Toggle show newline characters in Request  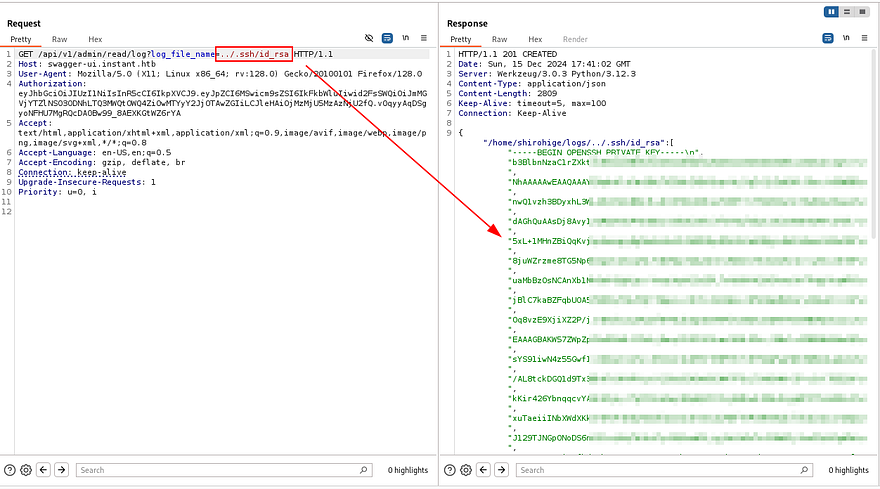tap(406, 38)
